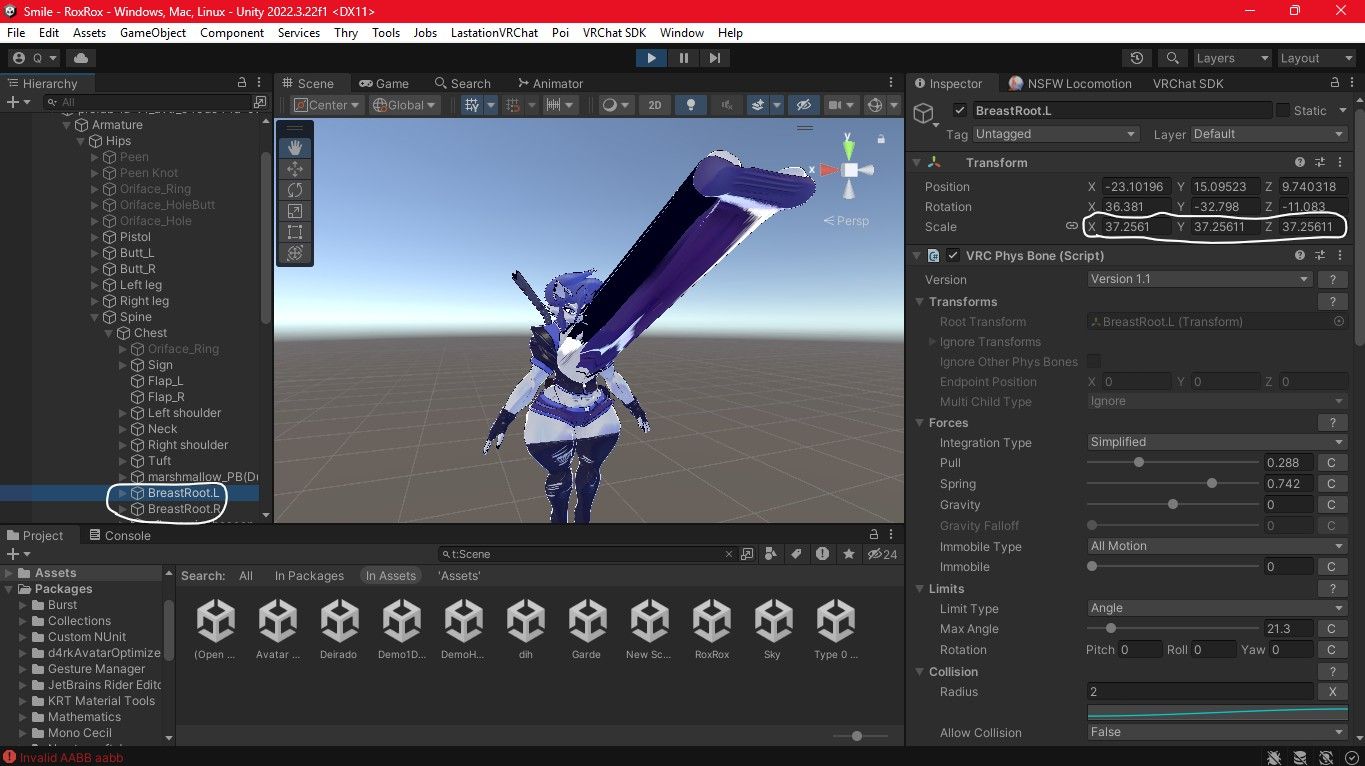The height and width of the screenshot is (766, 1365).
Task: Open the Tag dropdown showing Untagged
Action: click(x=1056, y=134)
